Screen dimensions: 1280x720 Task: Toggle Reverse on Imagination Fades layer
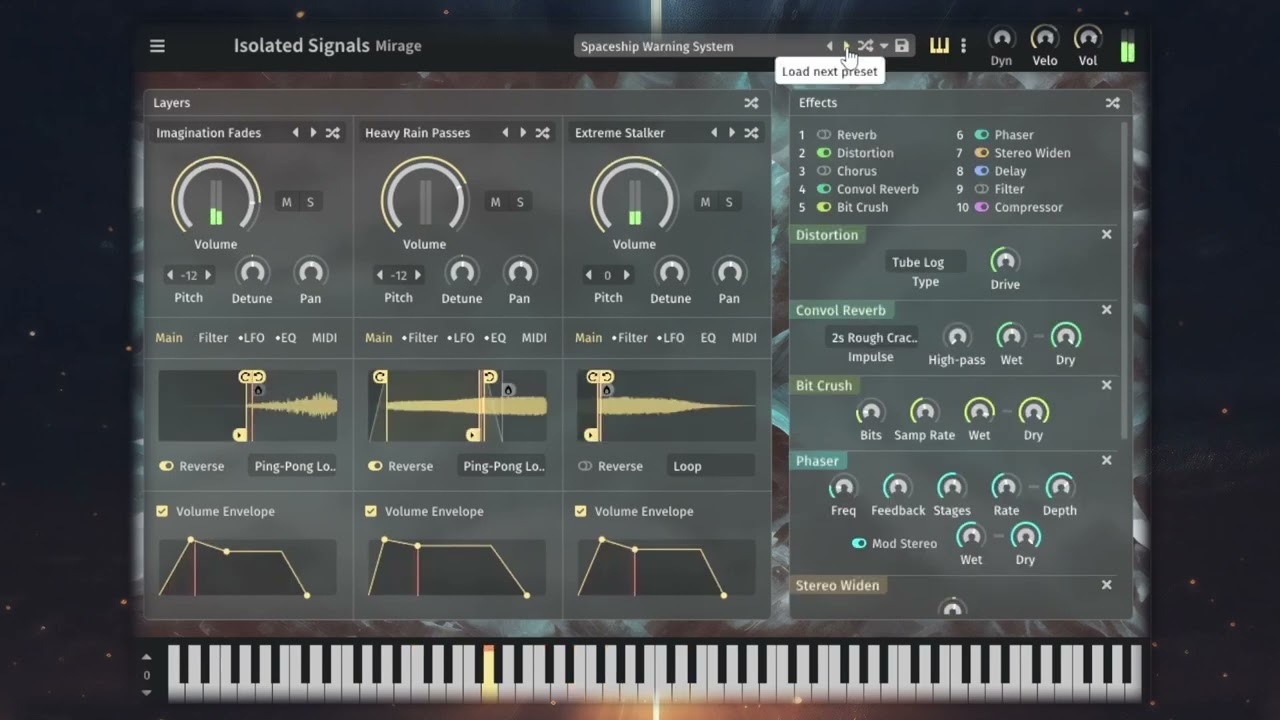tap(166, 466)
